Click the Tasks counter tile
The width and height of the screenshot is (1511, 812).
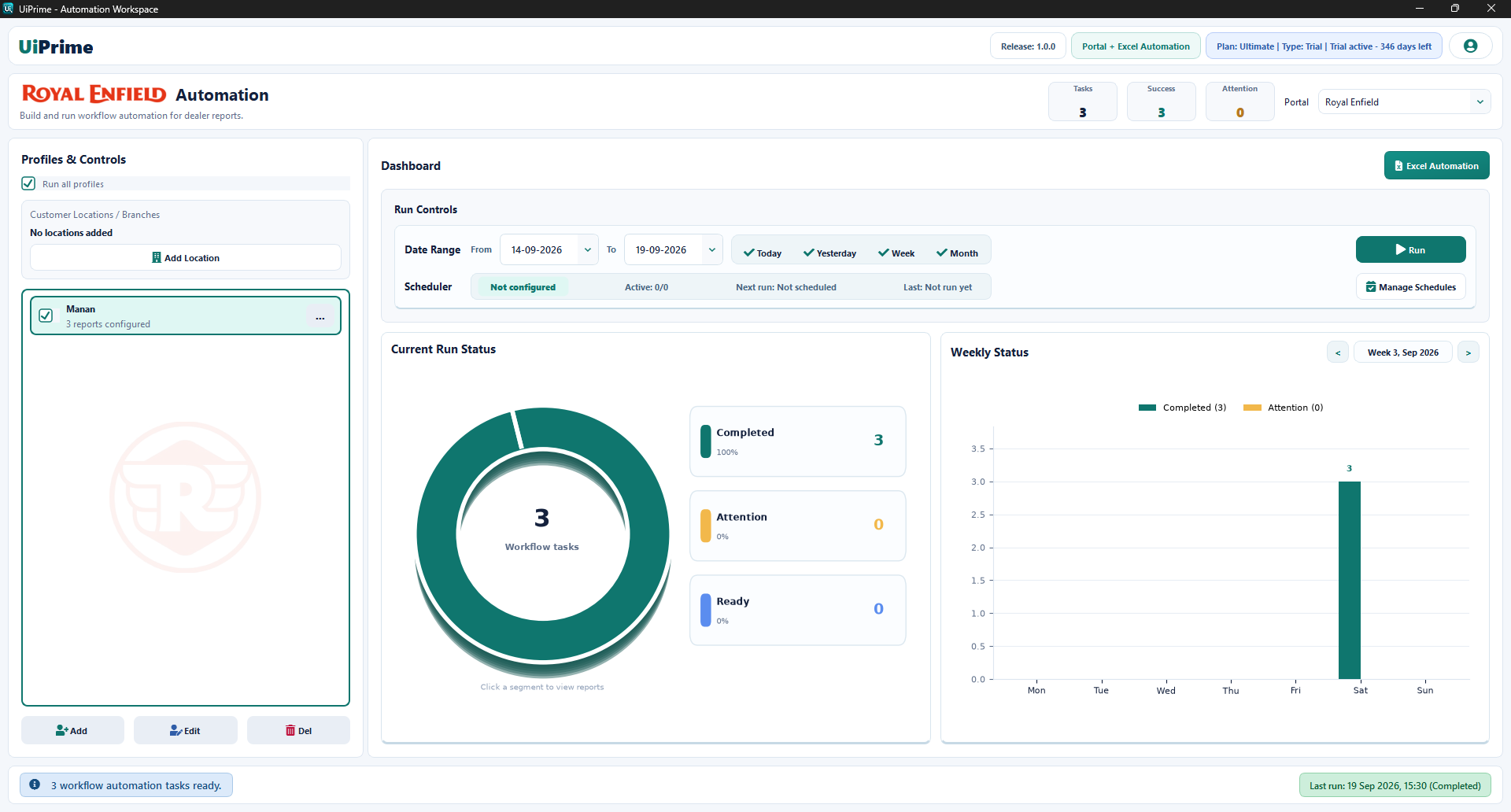pos(1083,101)
